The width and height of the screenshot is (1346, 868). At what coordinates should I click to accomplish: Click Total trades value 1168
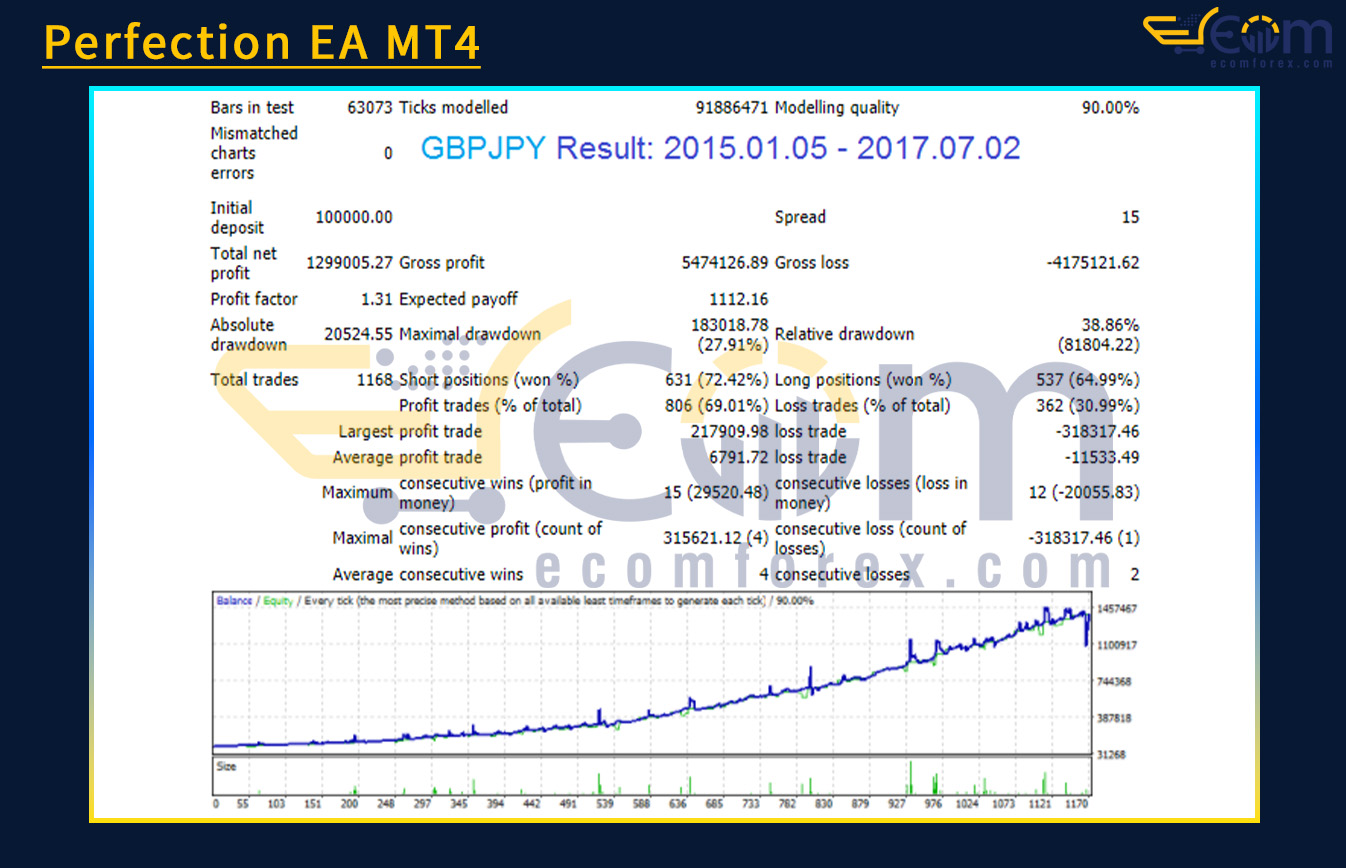point(375,380)
